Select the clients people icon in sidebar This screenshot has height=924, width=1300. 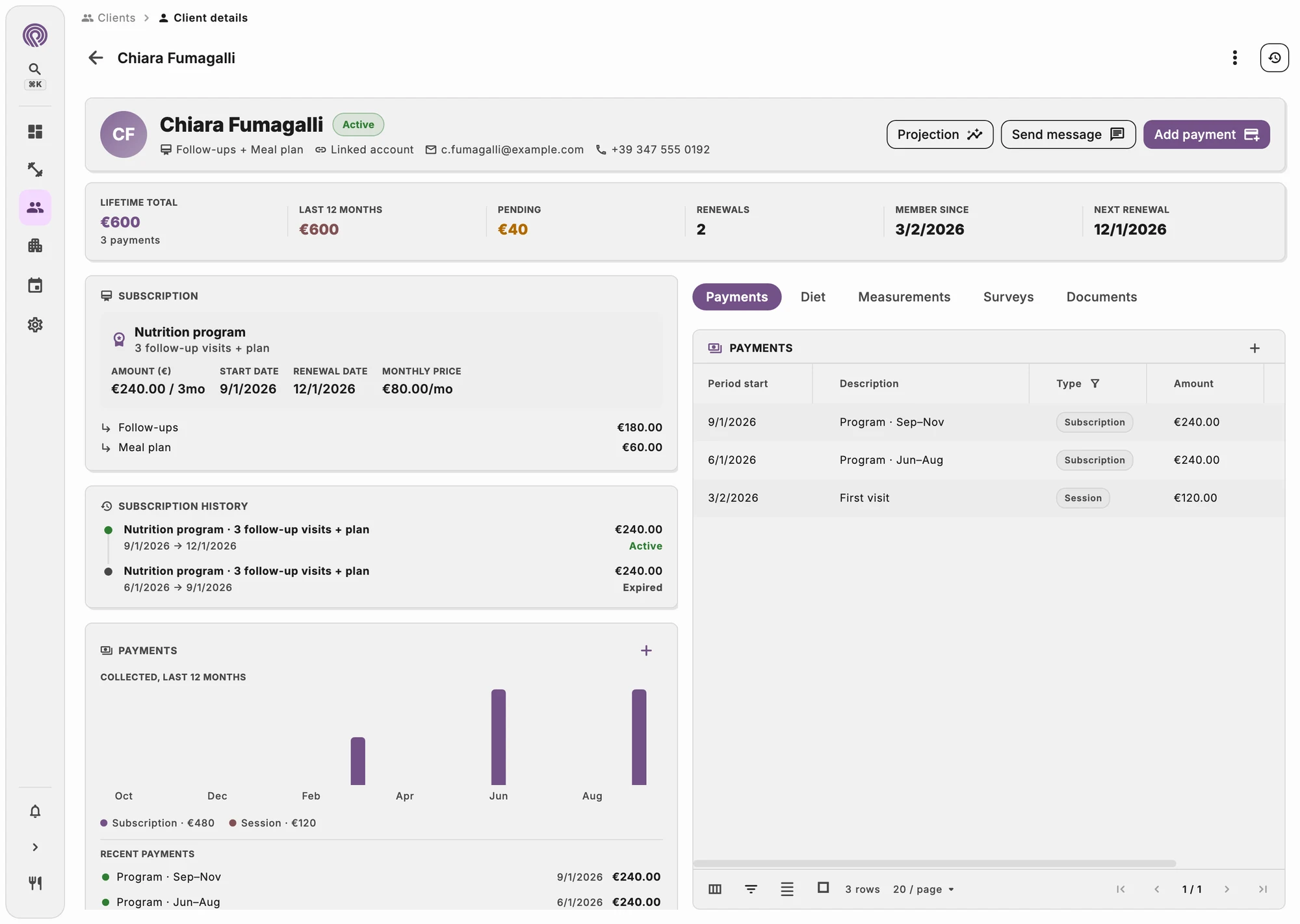click(35, 207)
